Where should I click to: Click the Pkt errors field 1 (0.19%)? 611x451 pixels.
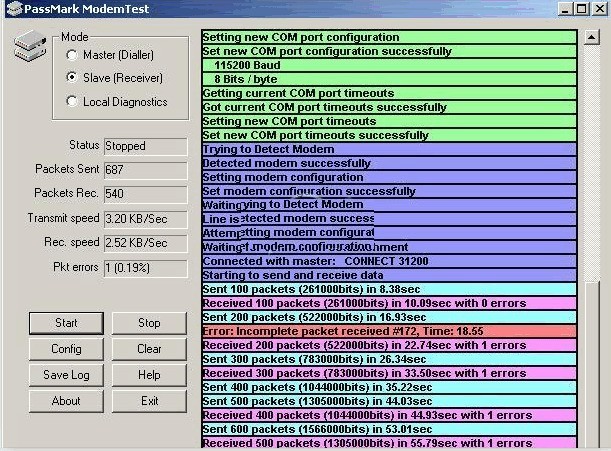pos(146,268)
